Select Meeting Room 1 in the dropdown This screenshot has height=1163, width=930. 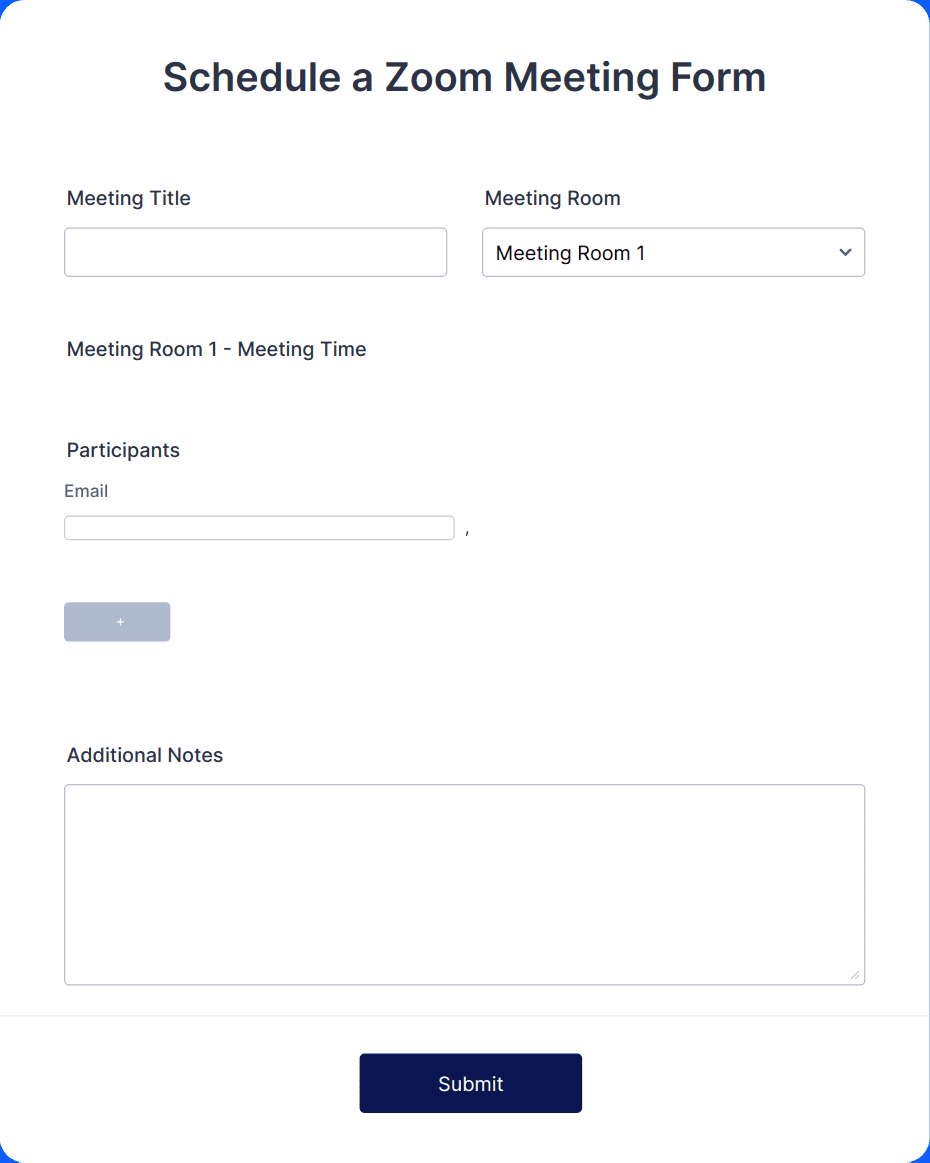[x=673, y=253]
